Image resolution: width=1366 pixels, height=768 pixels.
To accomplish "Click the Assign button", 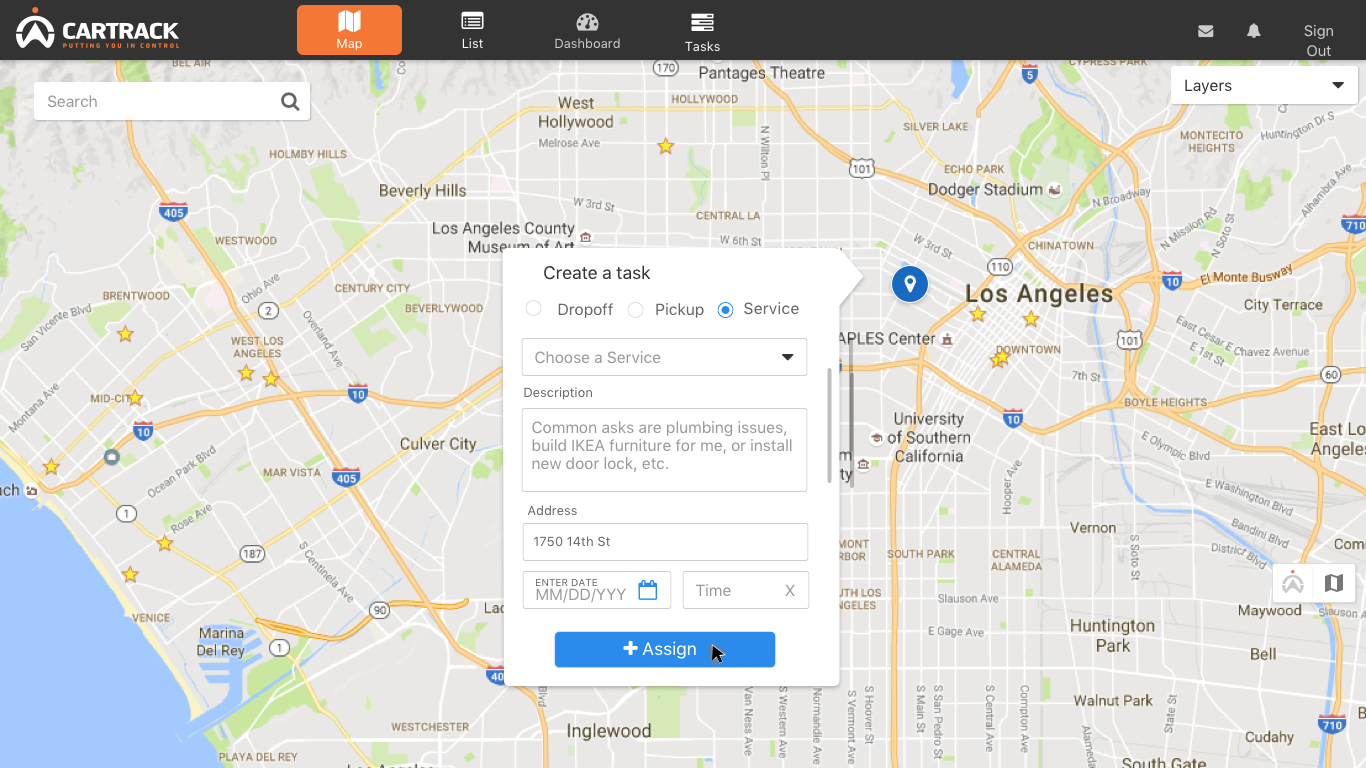I will tap(665, 649).
